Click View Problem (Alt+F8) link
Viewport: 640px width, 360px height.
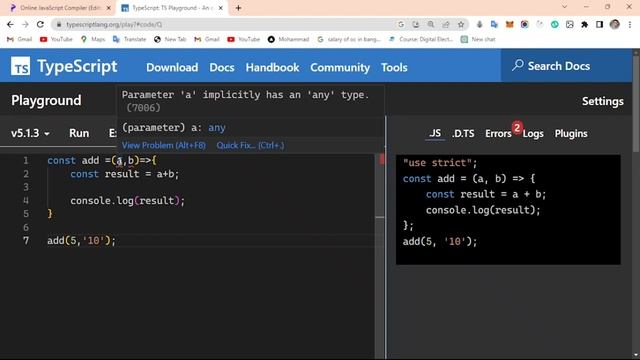click(x=164, y=145)
